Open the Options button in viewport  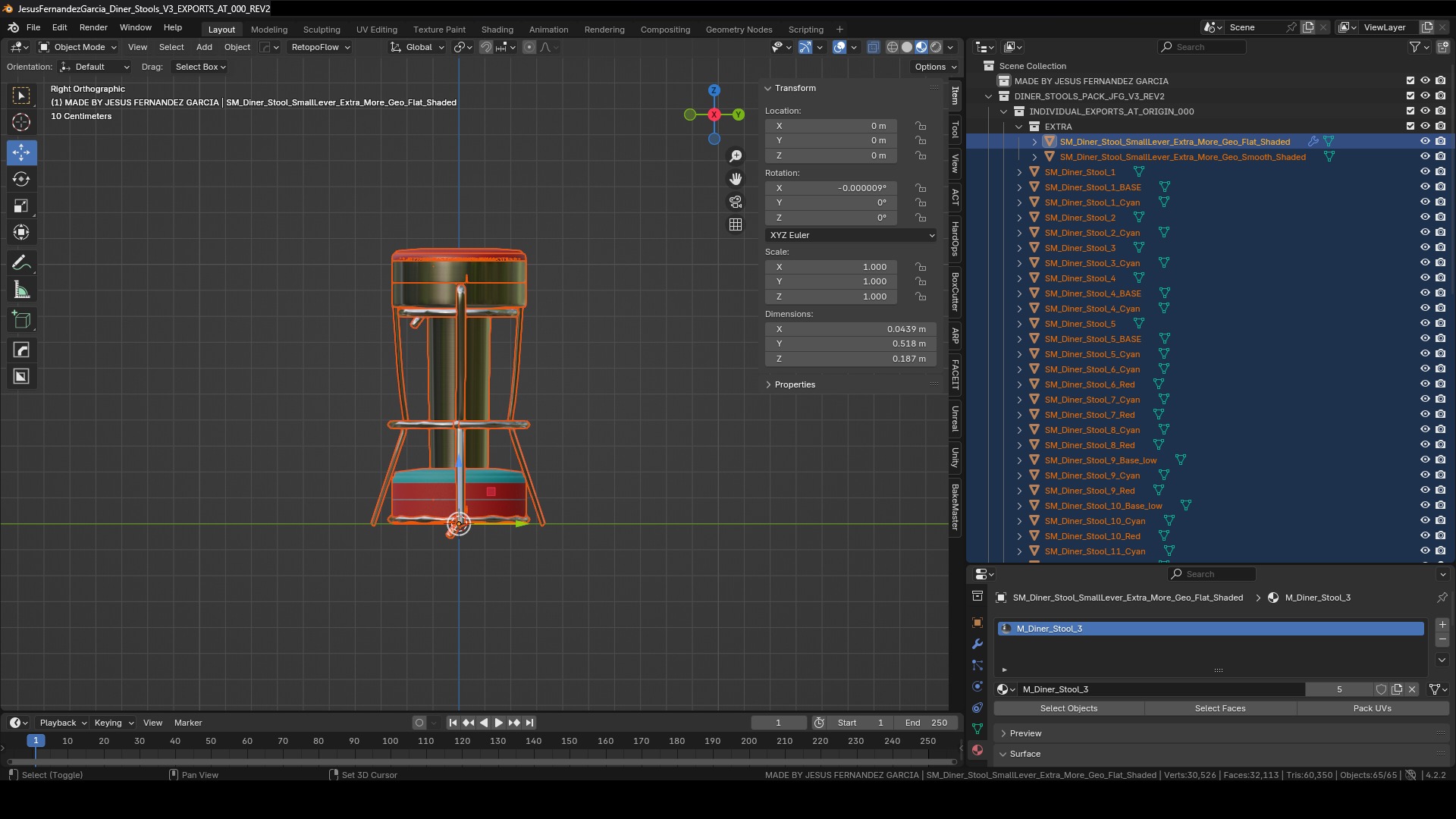[935, 67]
